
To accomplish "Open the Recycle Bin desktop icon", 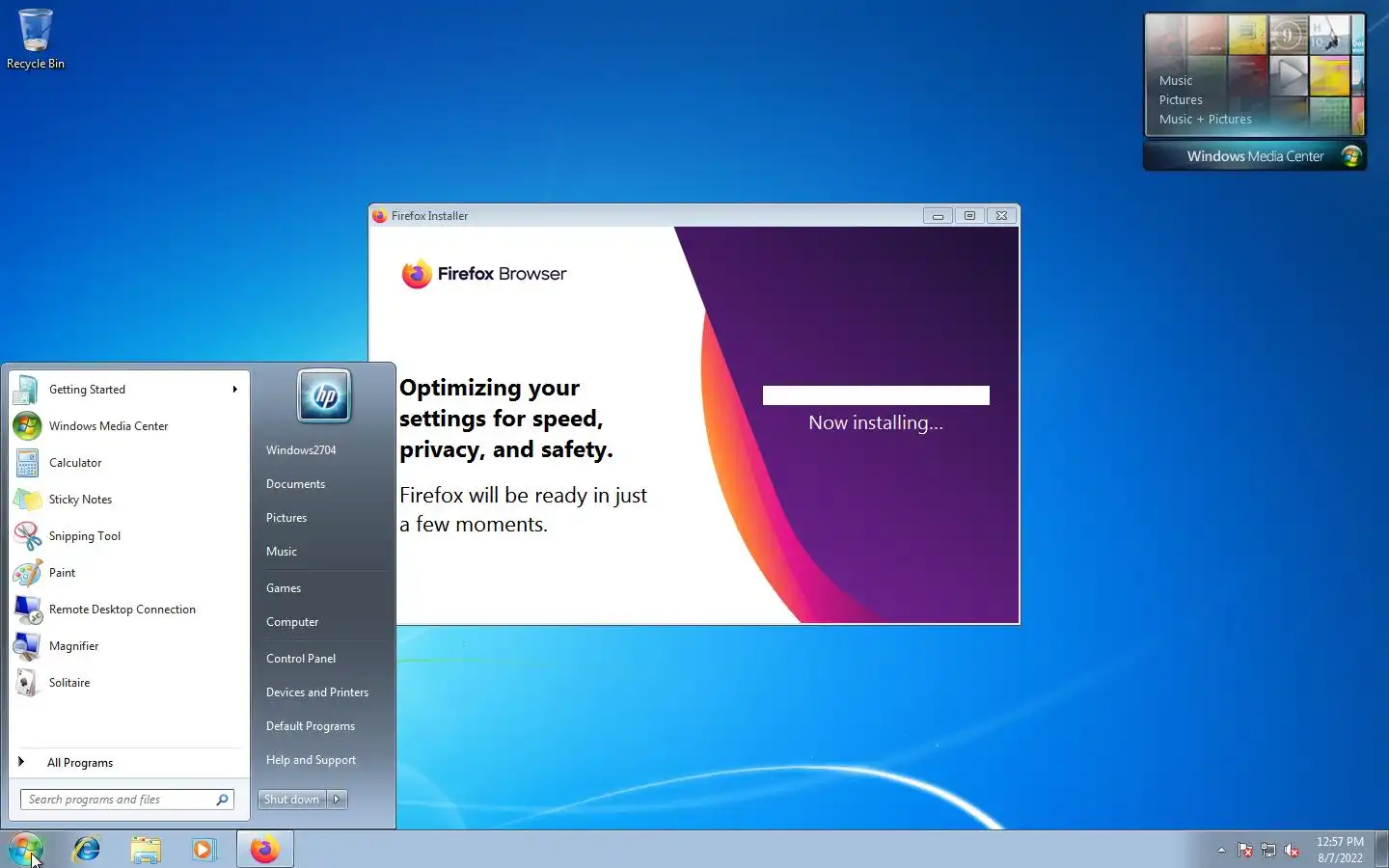I will coord(36,39).
